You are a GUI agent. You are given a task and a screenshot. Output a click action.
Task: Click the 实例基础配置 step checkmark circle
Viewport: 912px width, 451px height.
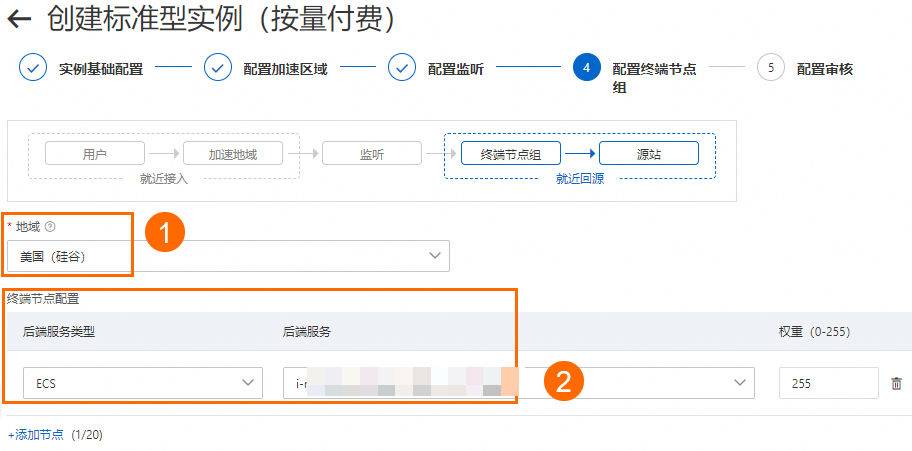coord(33,68)
